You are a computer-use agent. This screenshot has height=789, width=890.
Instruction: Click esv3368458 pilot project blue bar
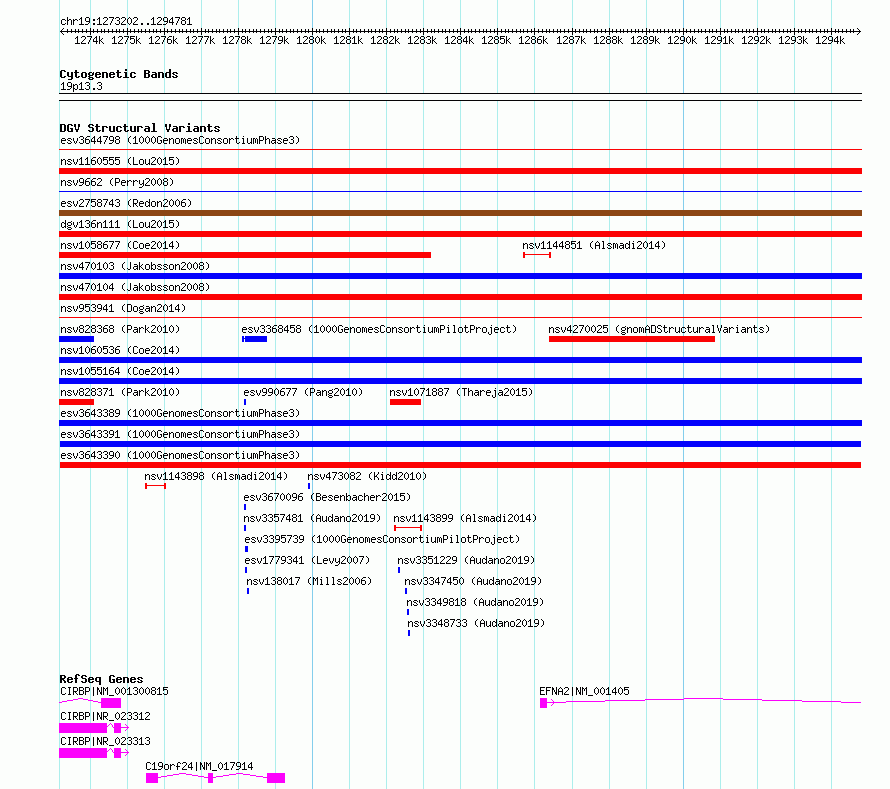click(255, 339)
